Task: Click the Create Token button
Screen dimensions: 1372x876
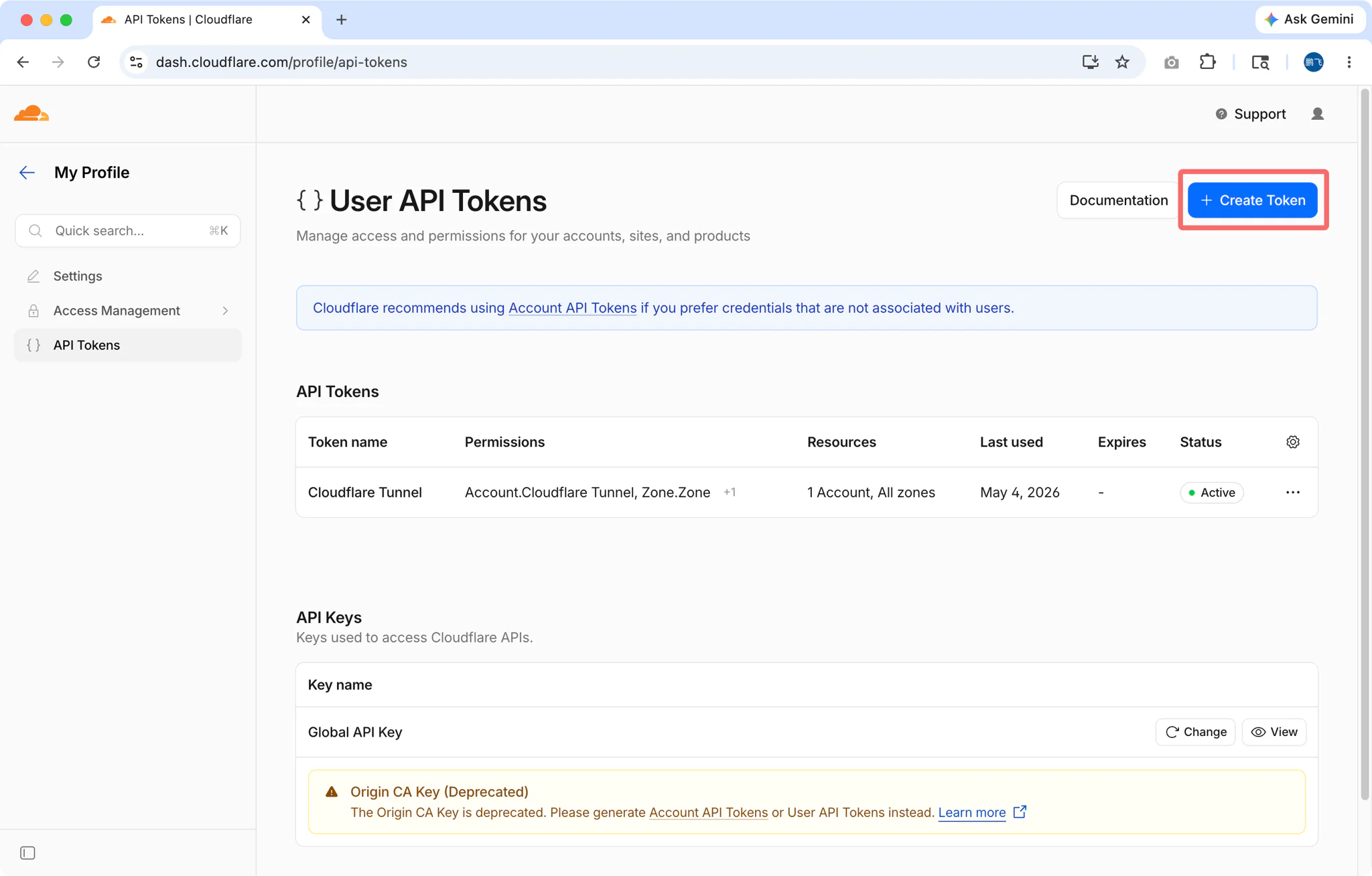Action: (x=1252, y=200)
